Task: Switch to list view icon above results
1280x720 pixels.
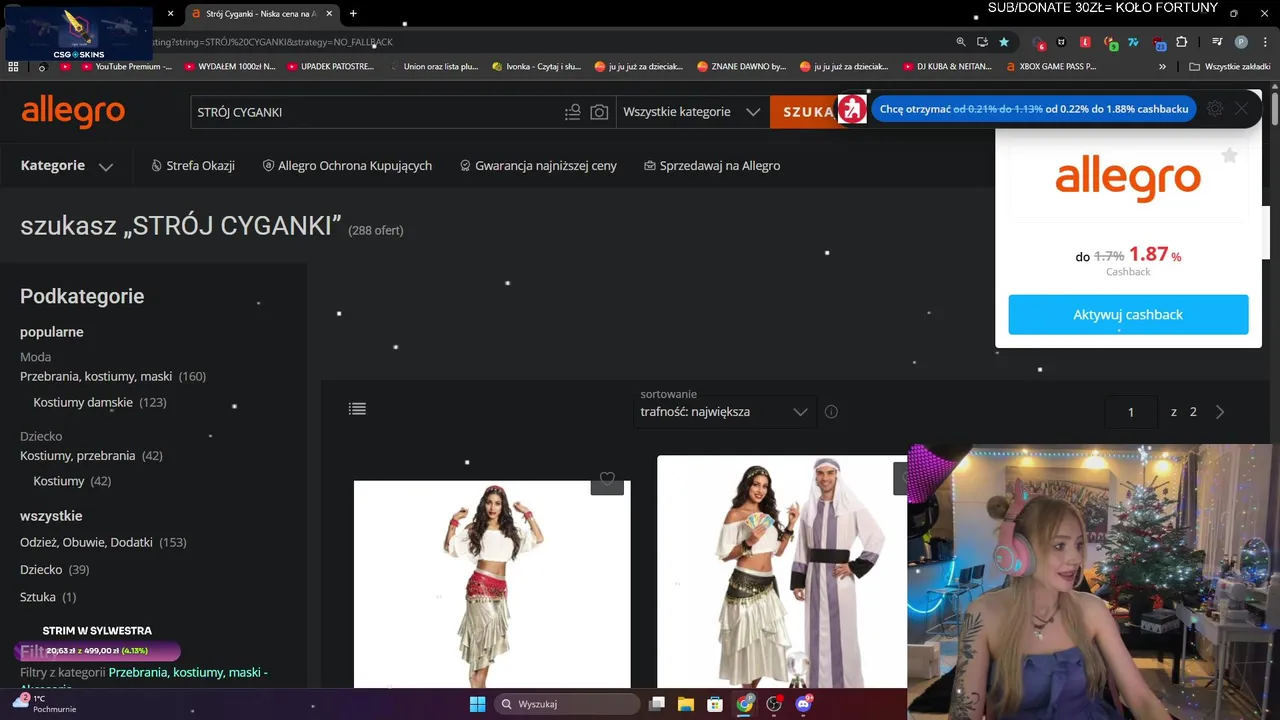Action: 357,409
